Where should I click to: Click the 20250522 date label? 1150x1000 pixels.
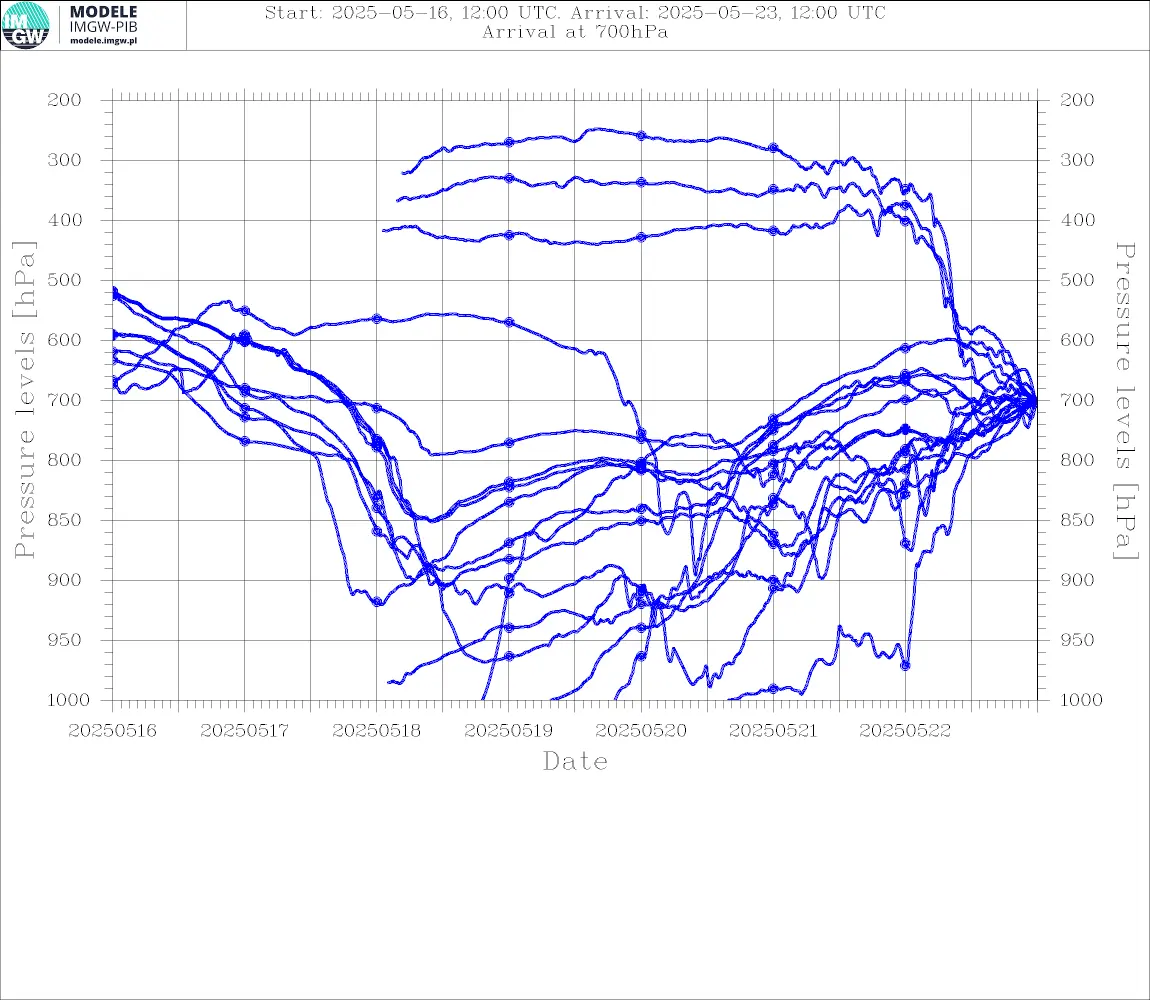(905, 731)
